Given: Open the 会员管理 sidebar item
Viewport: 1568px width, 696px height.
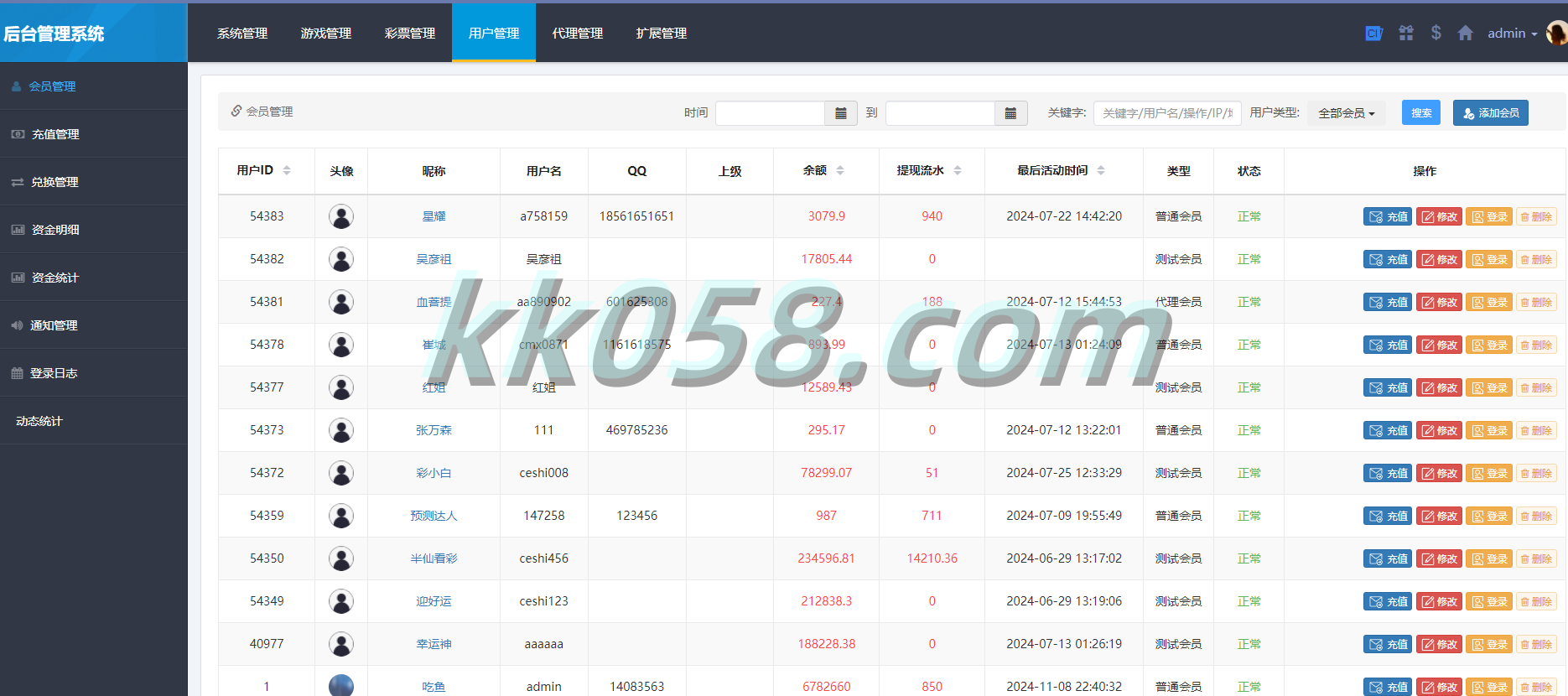Looking at the screenshot, I should tap(93, 86).
